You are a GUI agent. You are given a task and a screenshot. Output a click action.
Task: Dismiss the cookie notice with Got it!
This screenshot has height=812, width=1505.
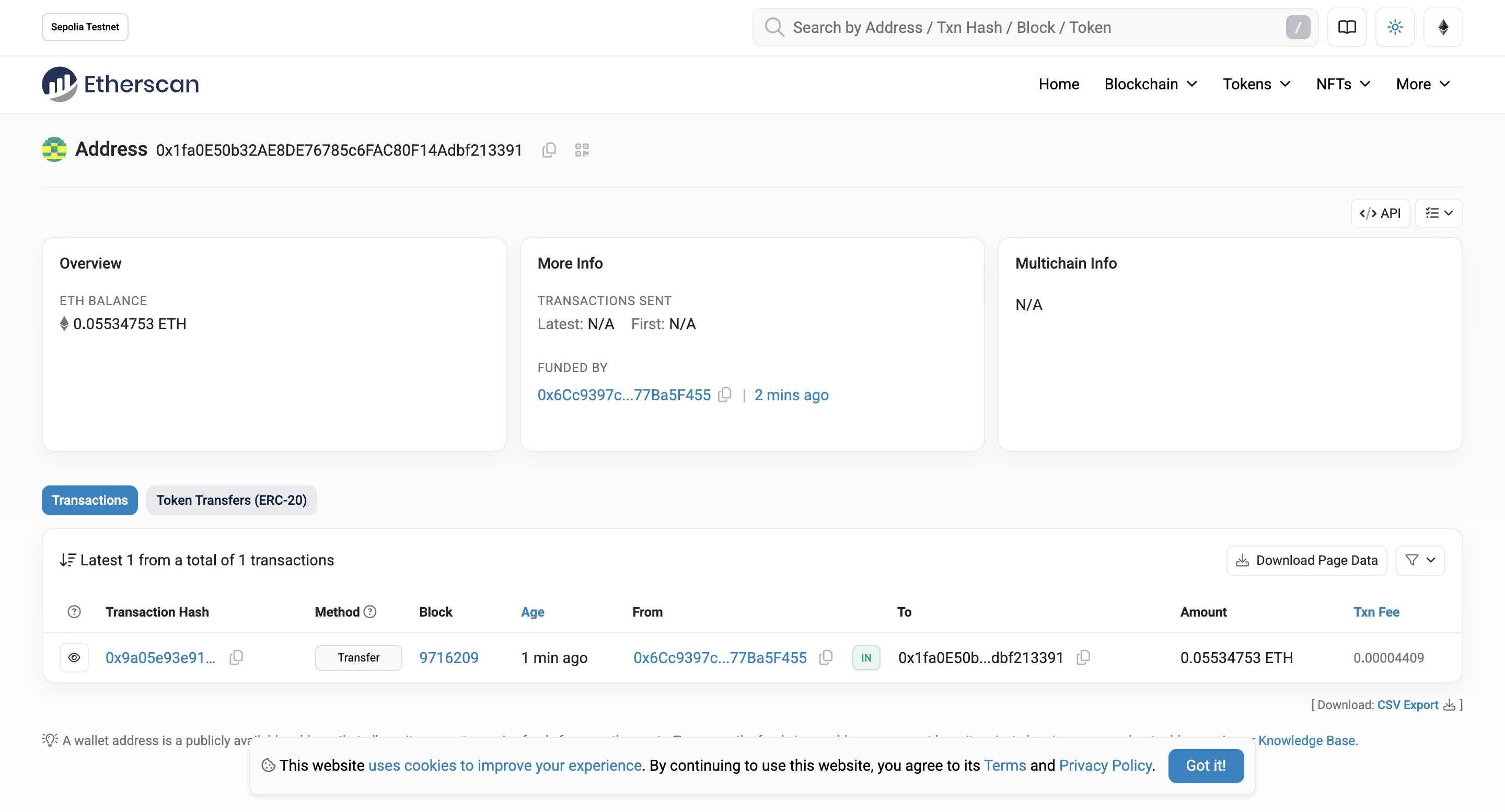tap(1205, 765)
